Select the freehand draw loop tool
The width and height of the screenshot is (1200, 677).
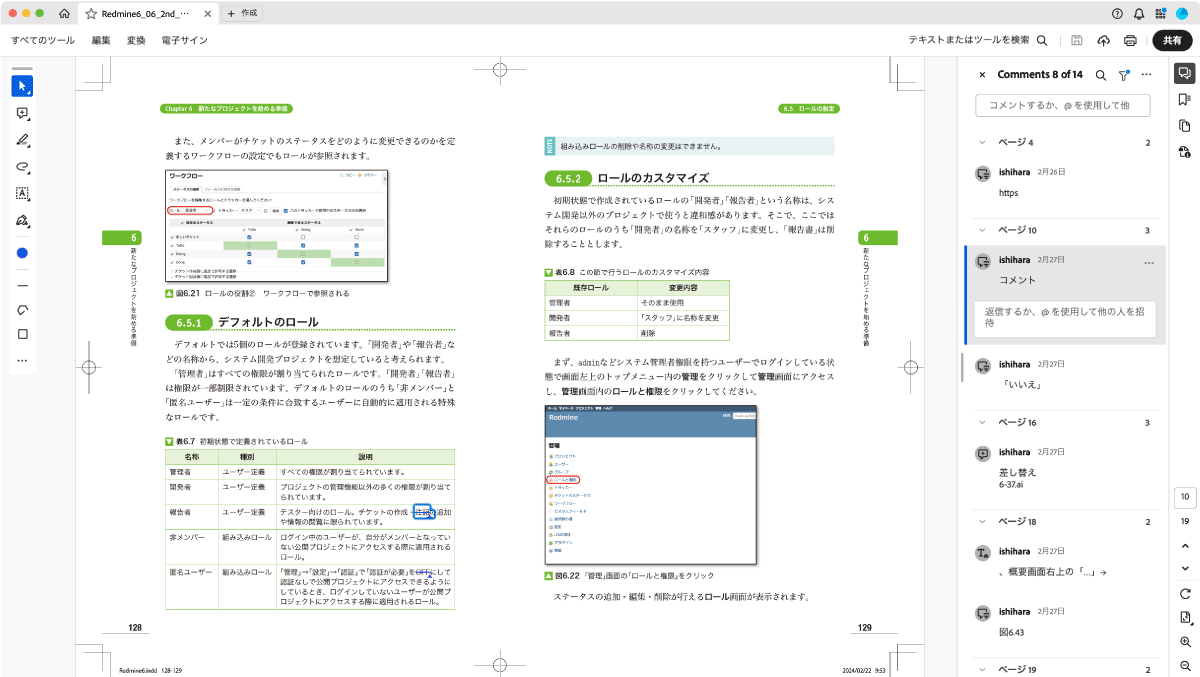pos(22,166)
